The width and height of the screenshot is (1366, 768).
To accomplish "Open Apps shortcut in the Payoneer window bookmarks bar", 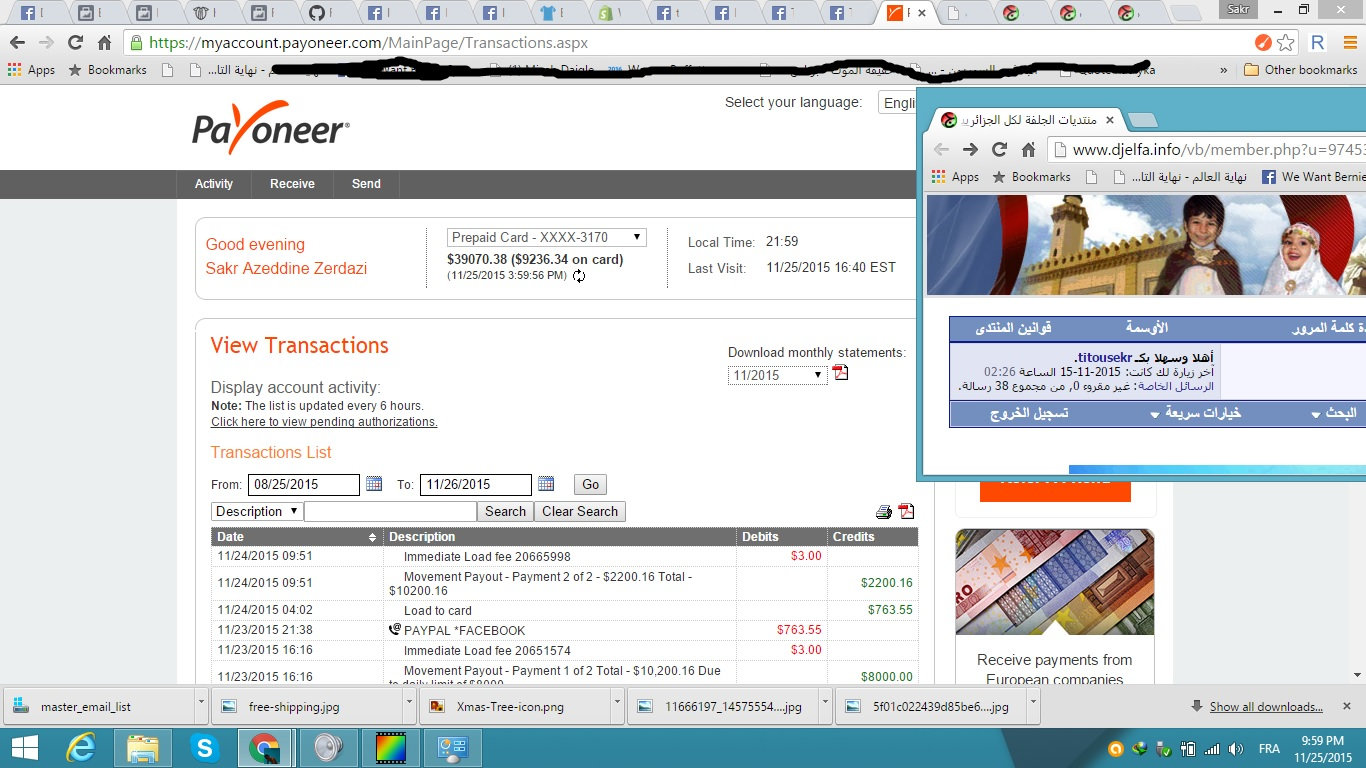I will (x=31, y=70).
